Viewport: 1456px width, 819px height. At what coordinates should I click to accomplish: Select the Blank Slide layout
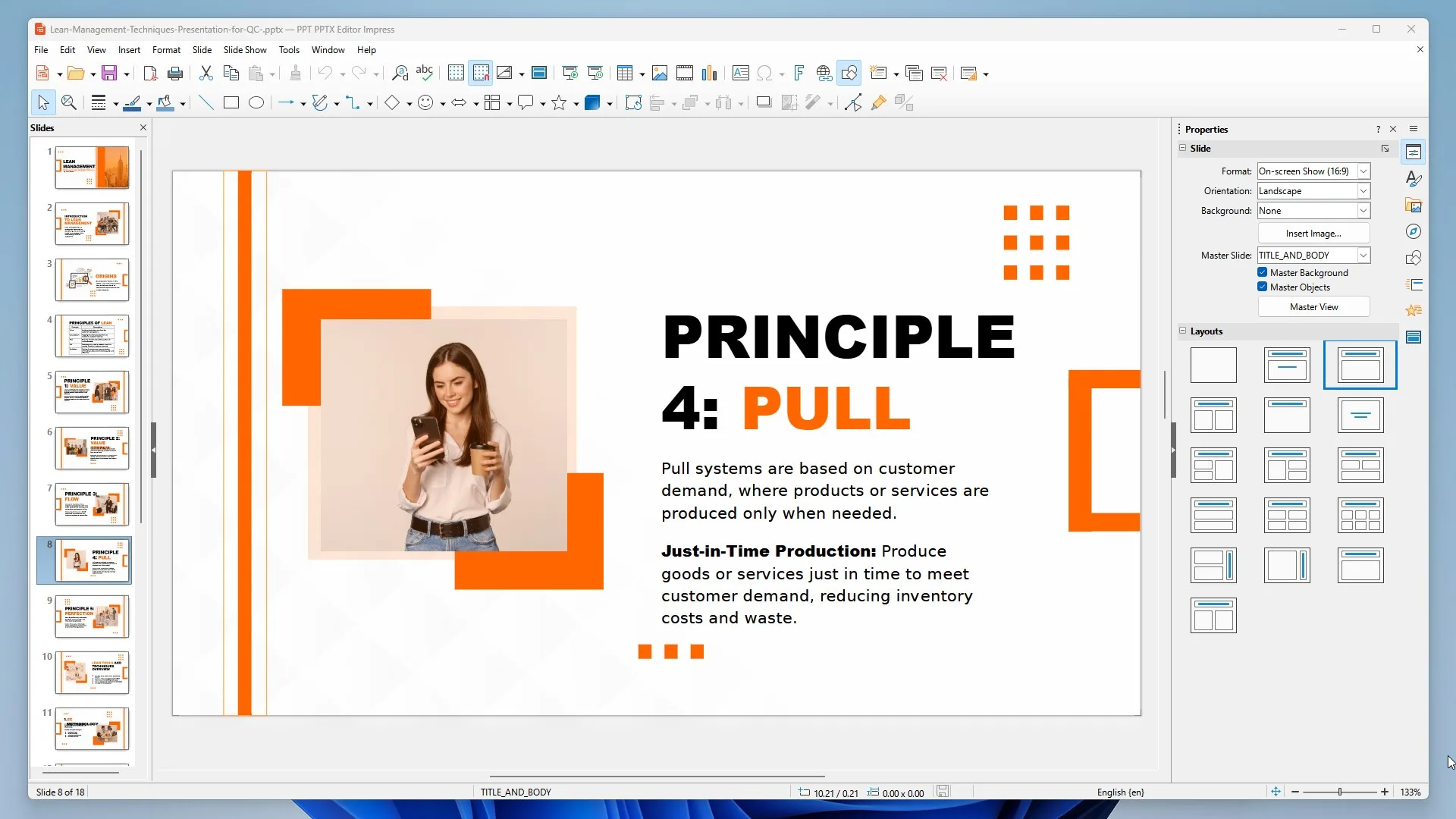(x=1213, y=365)
